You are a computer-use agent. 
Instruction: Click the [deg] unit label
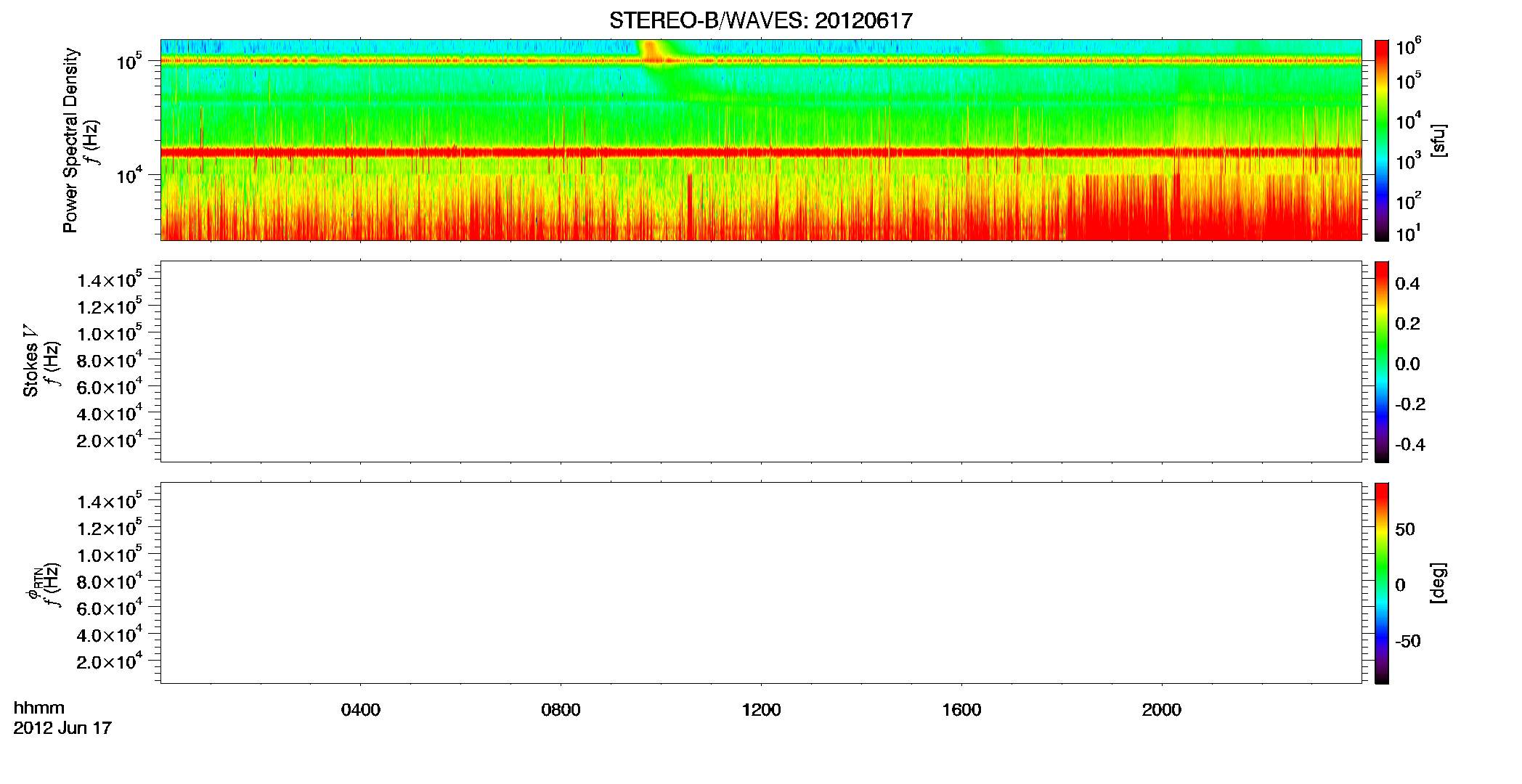tap(1438, 583)
